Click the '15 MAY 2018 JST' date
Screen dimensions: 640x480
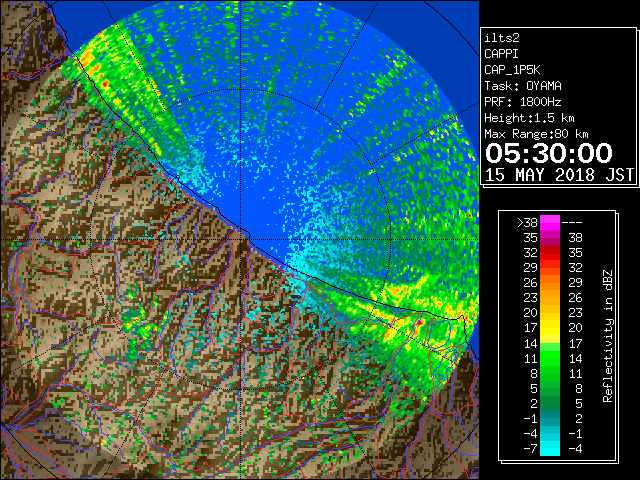559,175
